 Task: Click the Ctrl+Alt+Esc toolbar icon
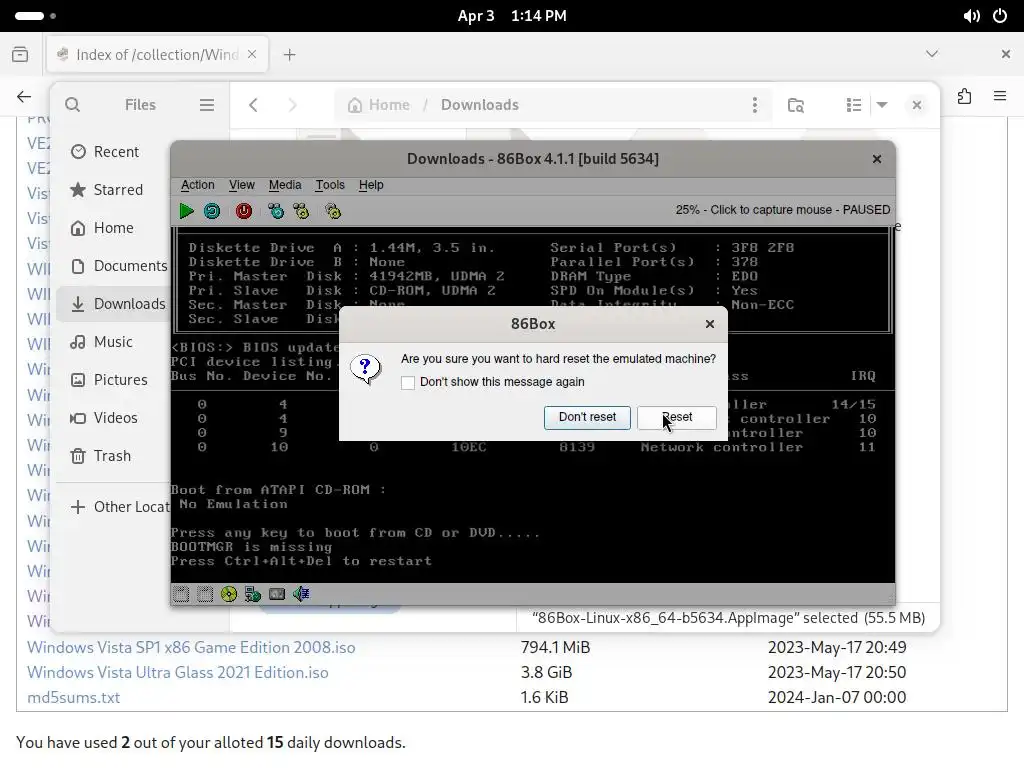[301, 211]
